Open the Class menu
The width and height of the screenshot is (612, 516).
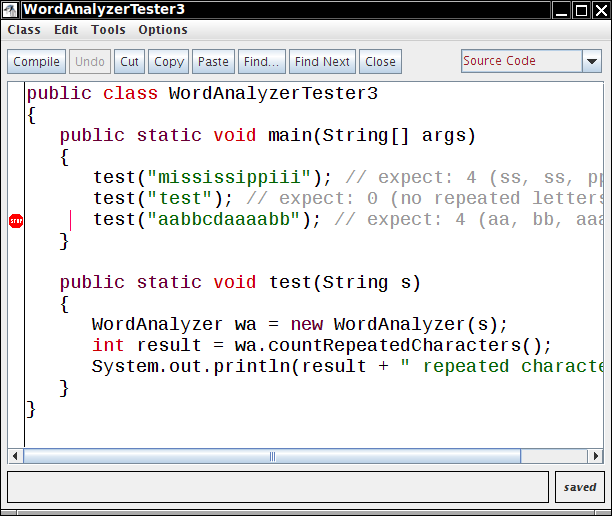24,30
